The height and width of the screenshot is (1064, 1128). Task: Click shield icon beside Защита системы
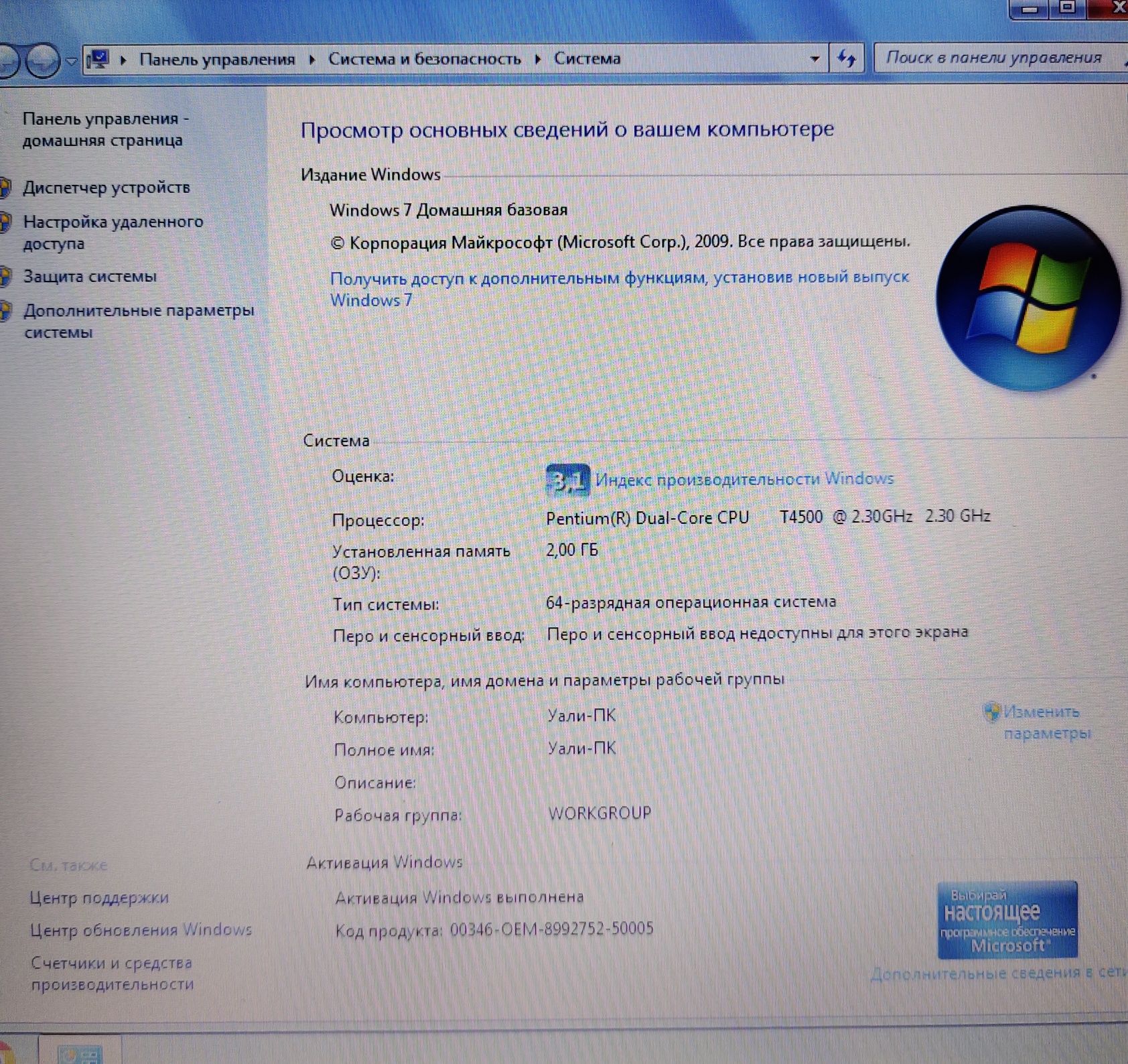coord(6,276)
